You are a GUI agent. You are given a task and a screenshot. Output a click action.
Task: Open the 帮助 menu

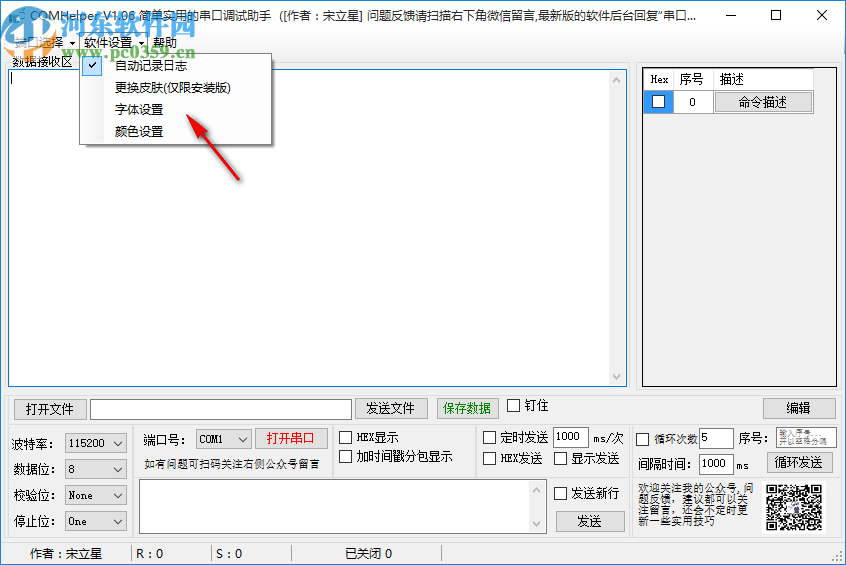pyautogui.click(x=165, y=42)
